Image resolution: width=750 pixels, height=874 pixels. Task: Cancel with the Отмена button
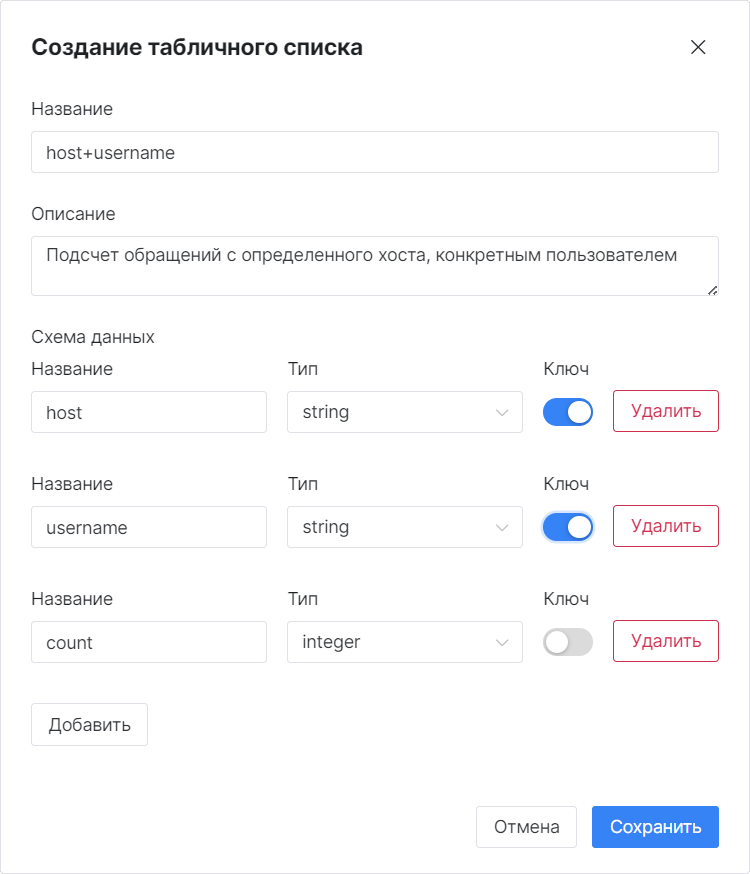point(526,827)
